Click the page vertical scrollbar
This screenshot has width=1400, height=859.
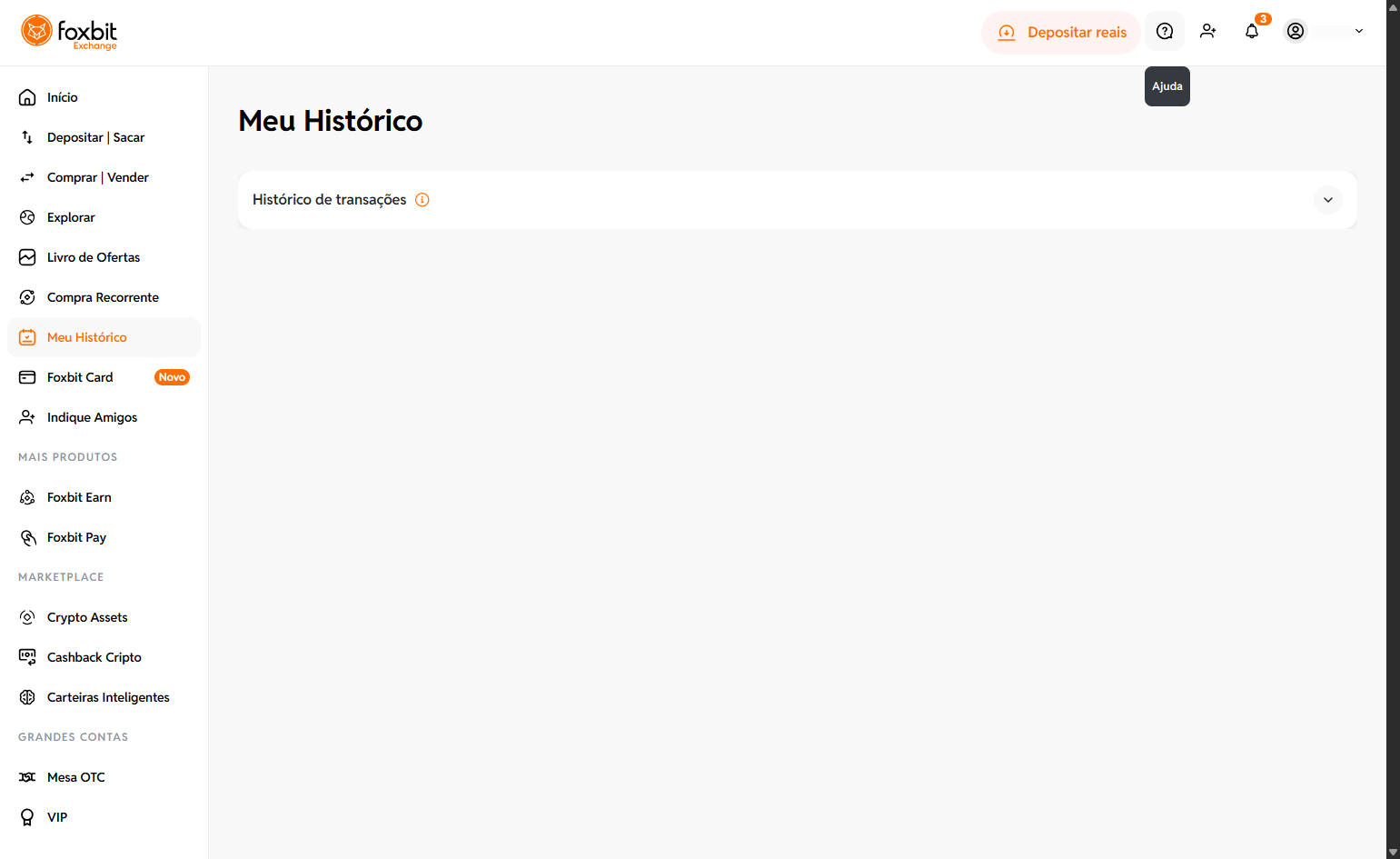coord(1393,429)
